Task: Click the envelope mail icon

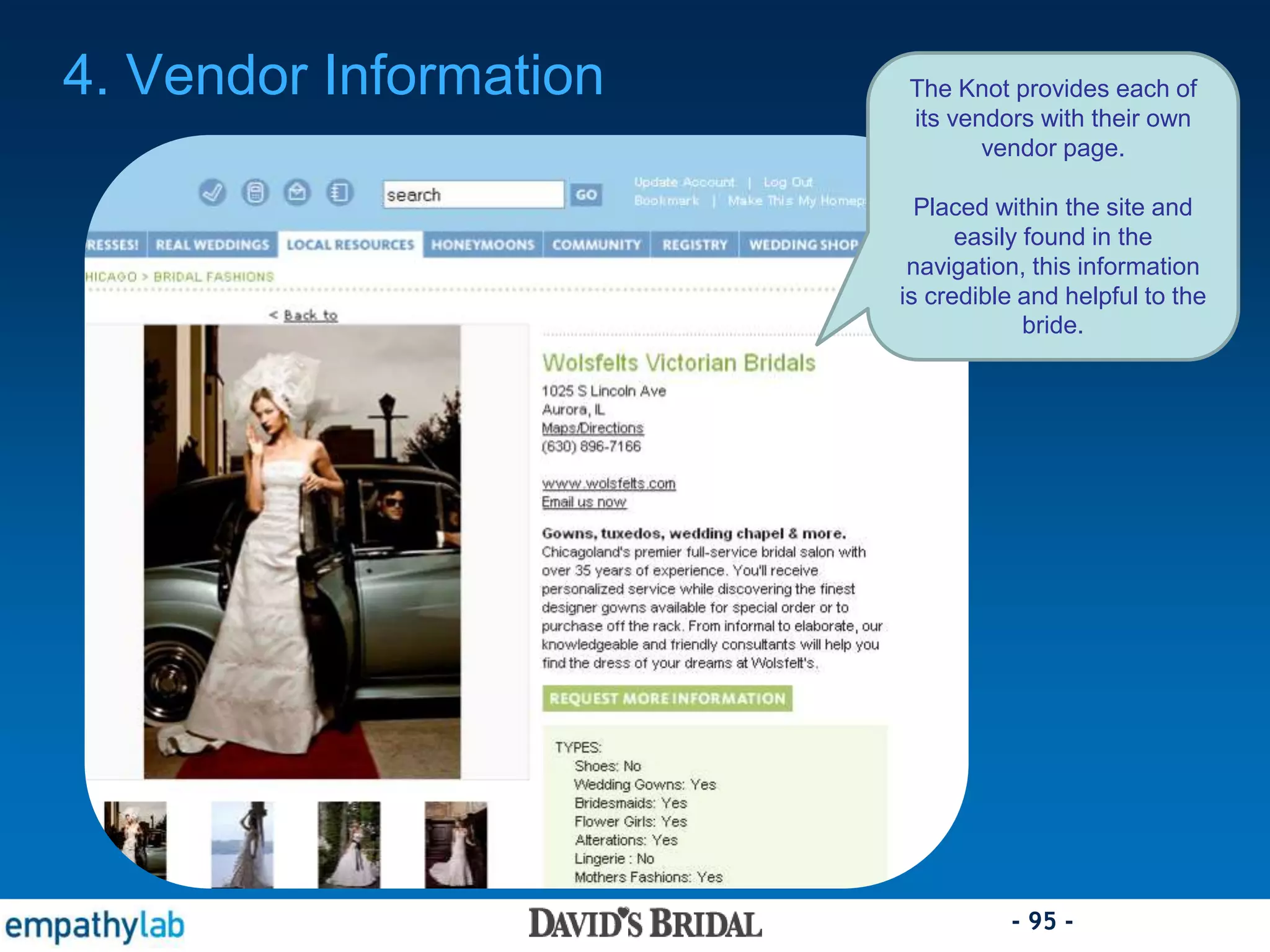Action: (297, 193)
